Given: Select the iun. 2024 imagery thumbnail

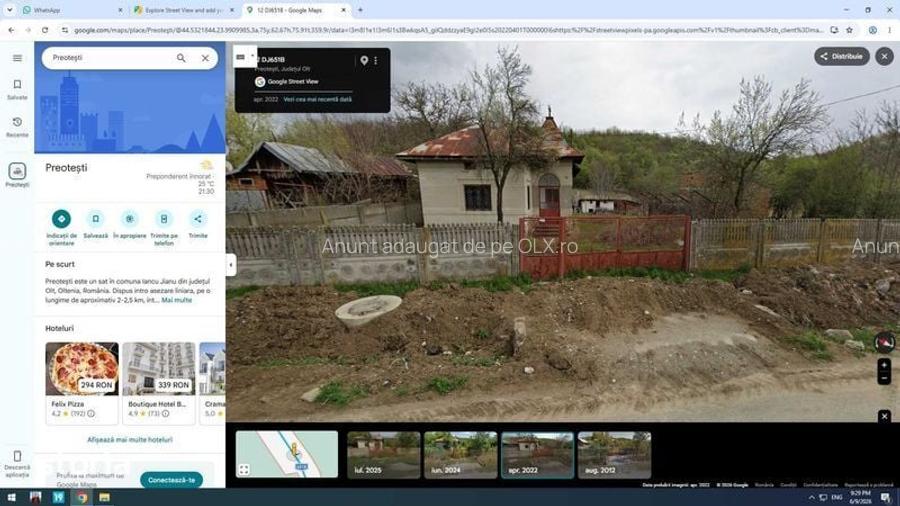Looking at the screenshot, I should [x=460, y=455].
